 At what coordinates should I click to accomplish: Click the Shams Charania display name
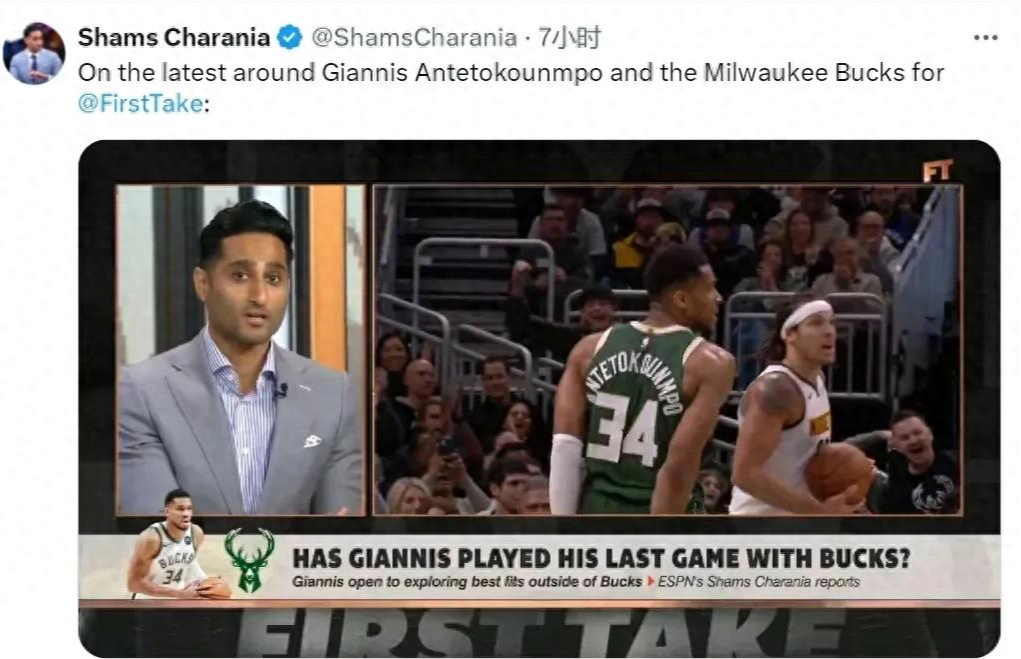(174, 37)
